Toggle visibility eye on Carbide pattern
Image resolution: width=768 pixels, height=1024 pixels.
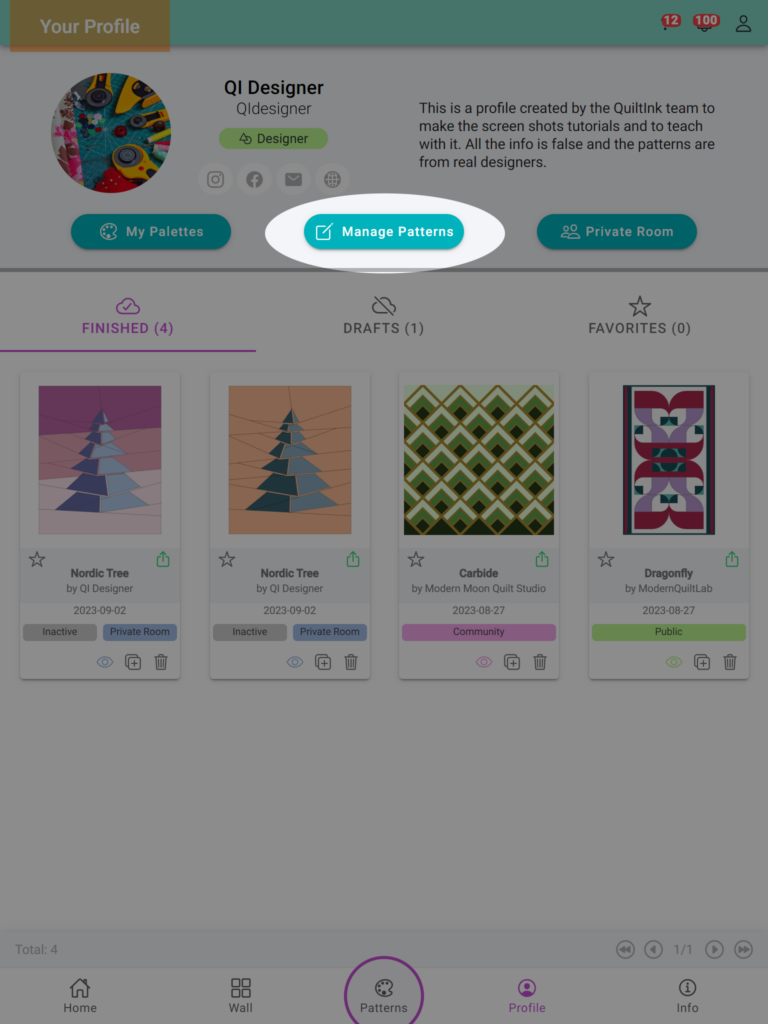point(484,662)
